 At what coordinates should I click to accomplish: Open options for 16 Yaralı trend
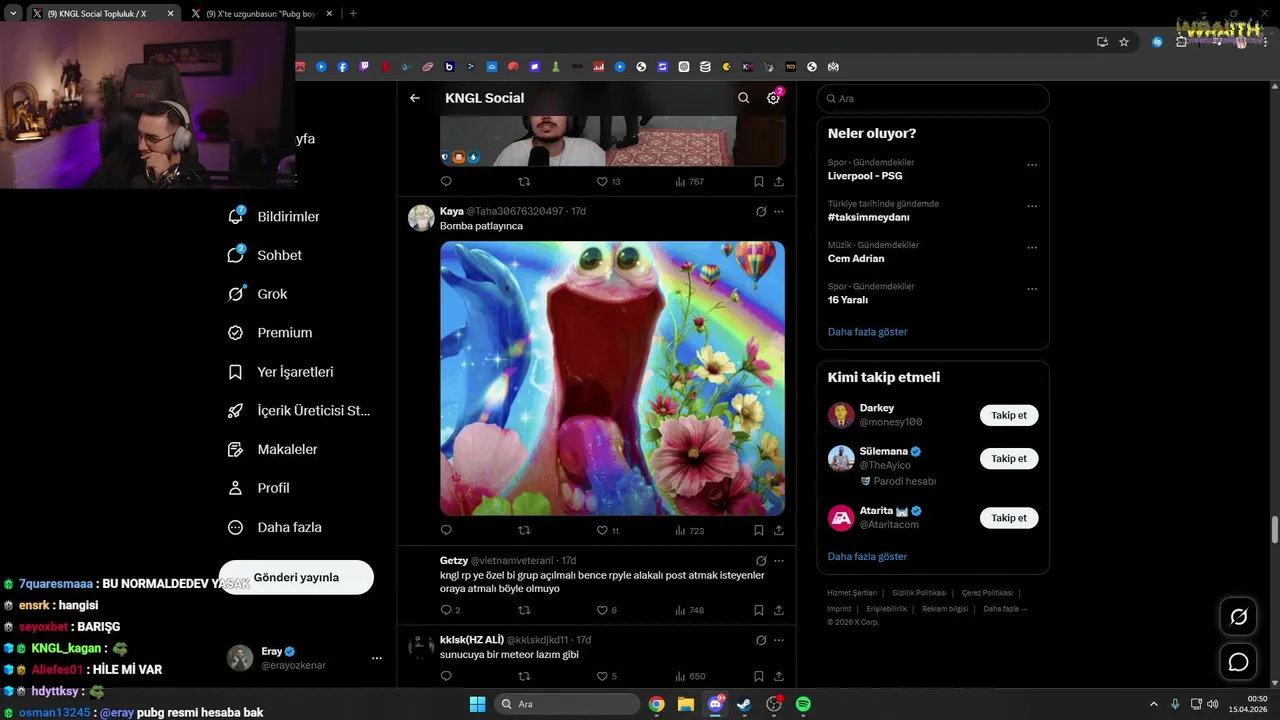tap(1032, 289)
